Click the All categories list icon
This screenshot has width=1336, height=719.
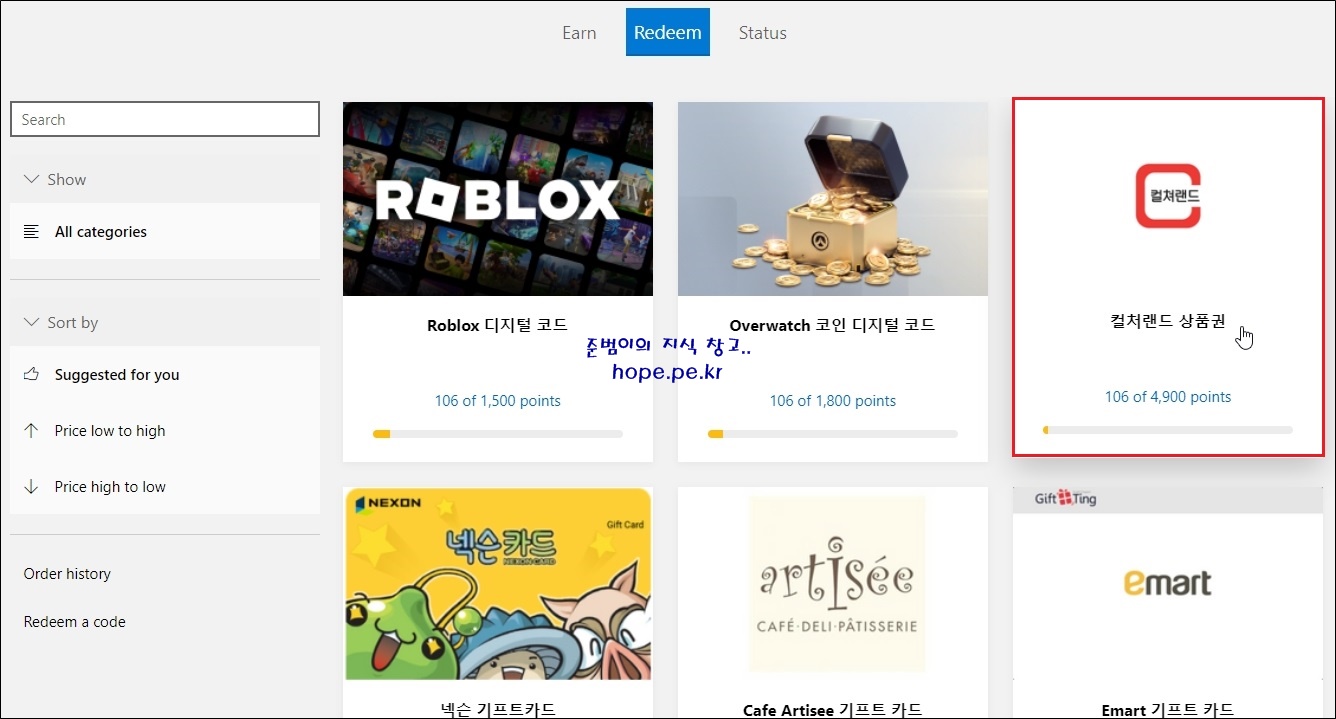[x=31, y=231]
